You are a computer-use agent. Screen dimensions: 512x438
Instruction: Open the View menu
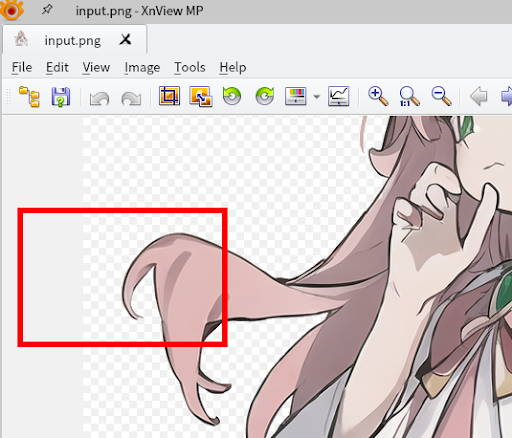(96, 68)
